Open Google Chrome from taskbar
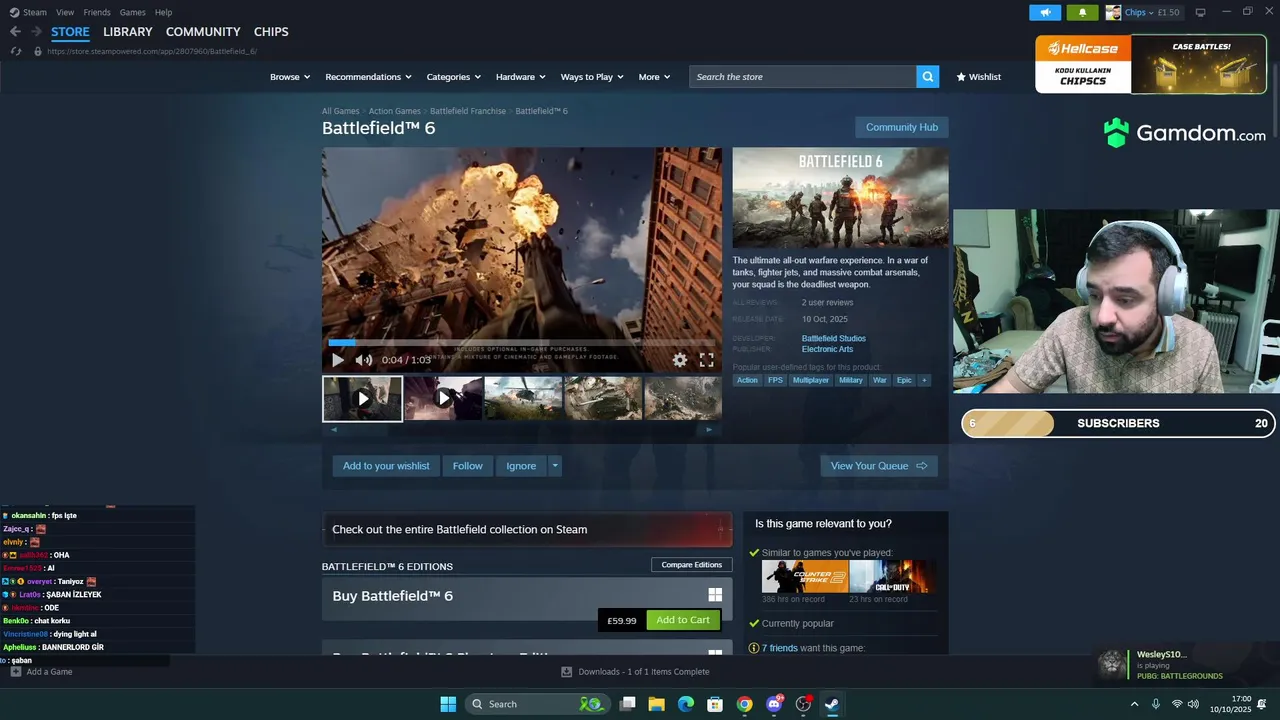1280x720 pixels. pyautogui.click(x=744, y=704)
